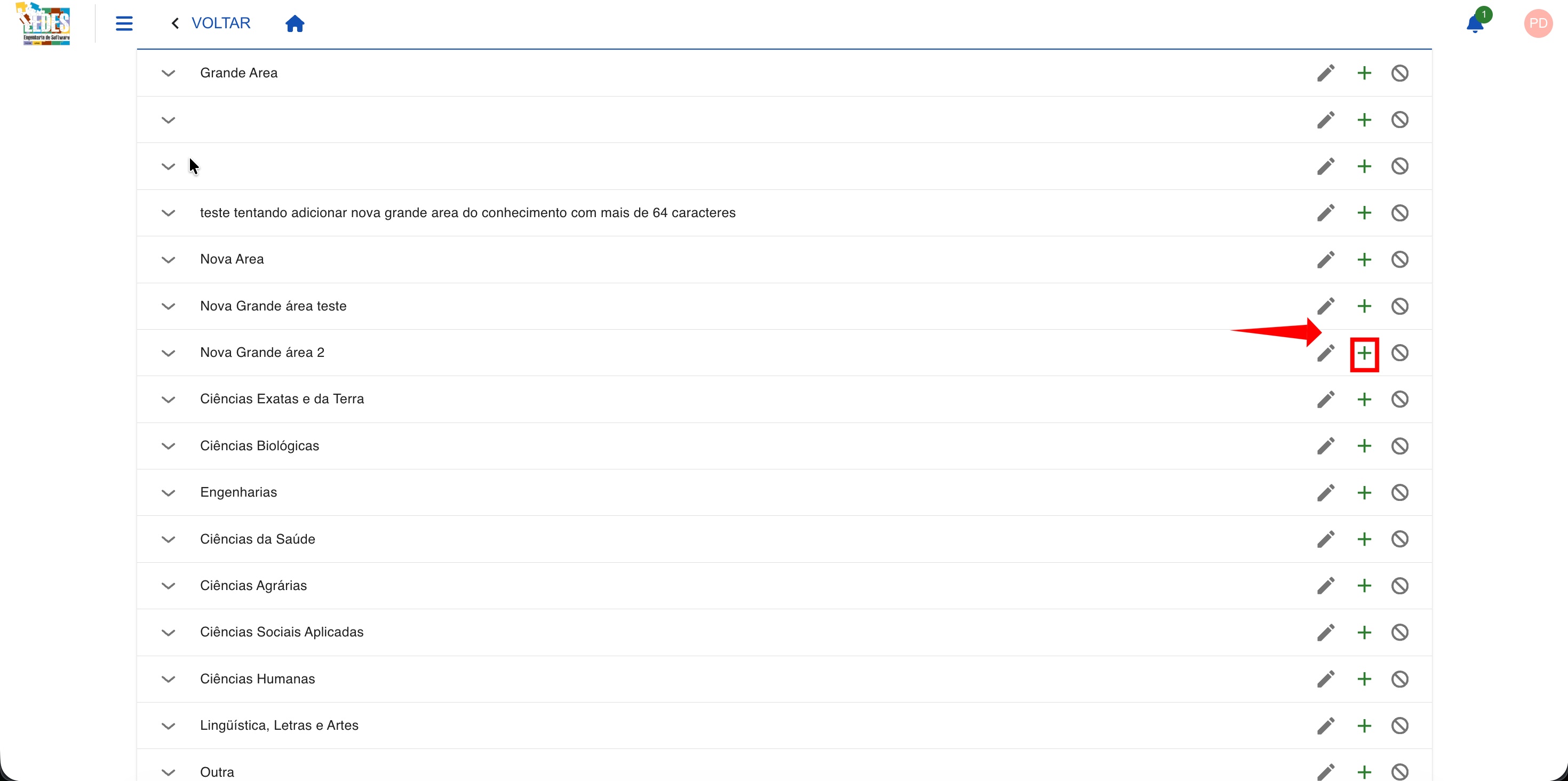1568x781 pixels.
Task: Add a sub-area under Ciências da Saúde
Action: pos(1364,539)
